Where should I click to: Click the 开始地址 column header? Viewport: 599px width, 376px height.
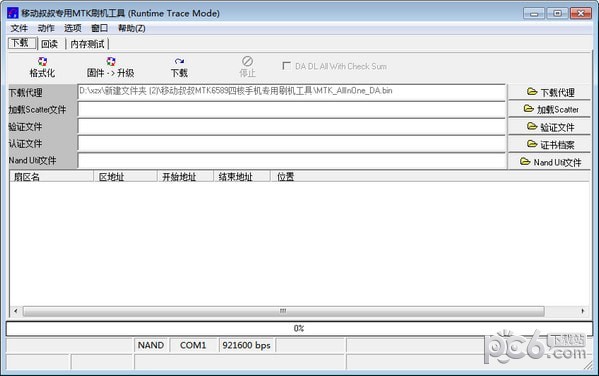[185, 177]
